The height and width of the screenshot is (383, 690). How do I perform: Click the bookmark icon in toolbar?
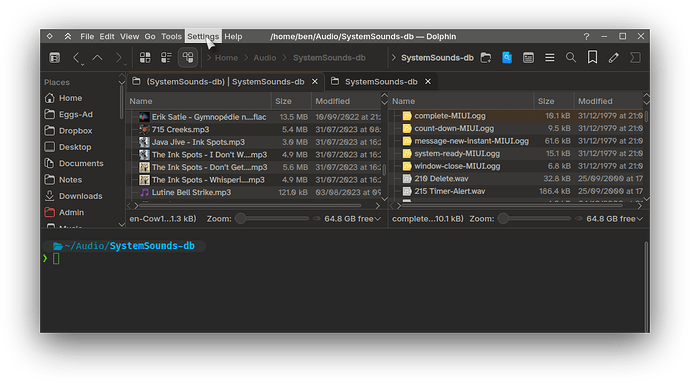592,58
